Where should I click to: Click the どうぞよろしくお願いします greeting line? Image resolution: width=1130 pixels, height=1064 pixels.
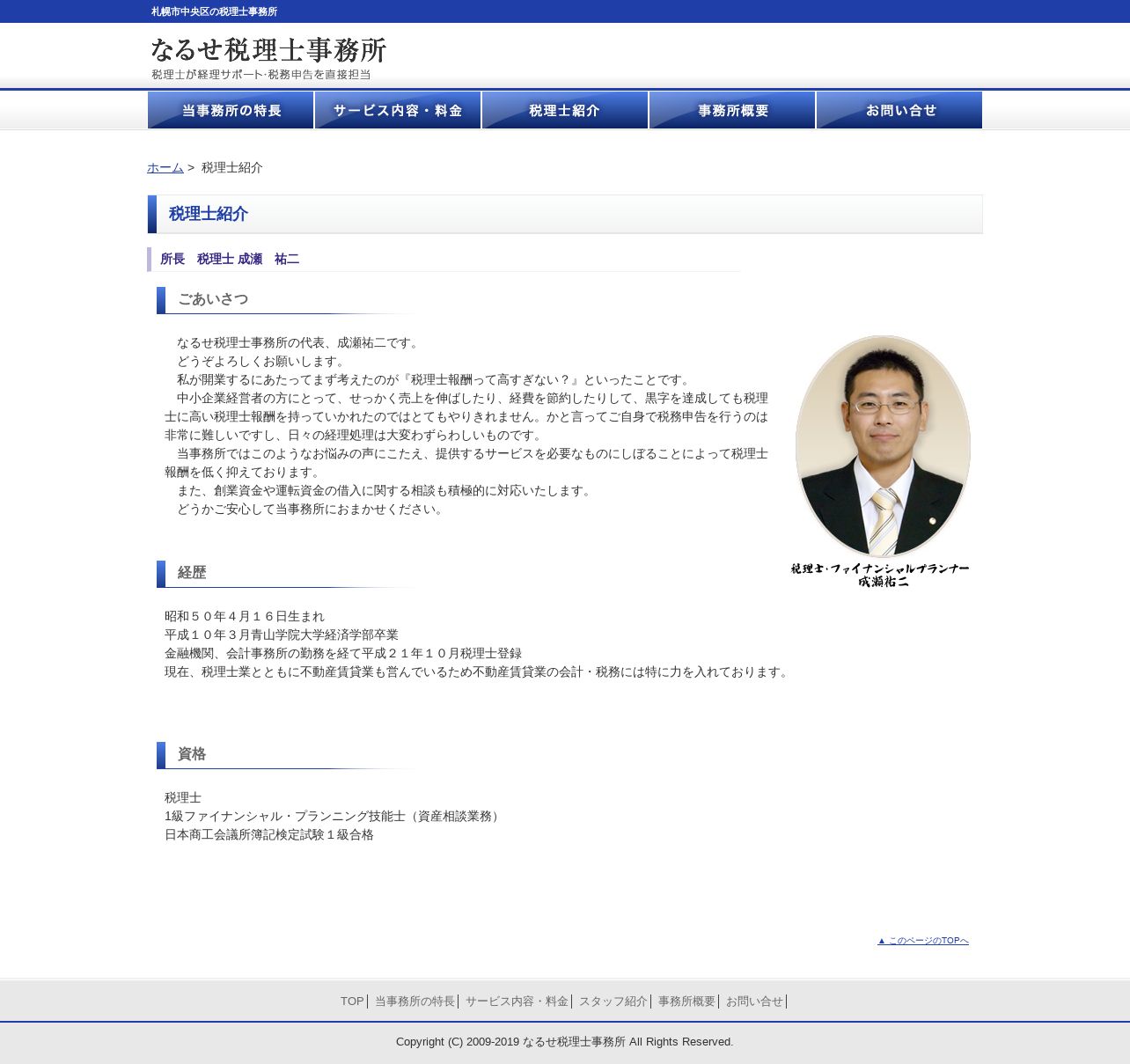262,361
